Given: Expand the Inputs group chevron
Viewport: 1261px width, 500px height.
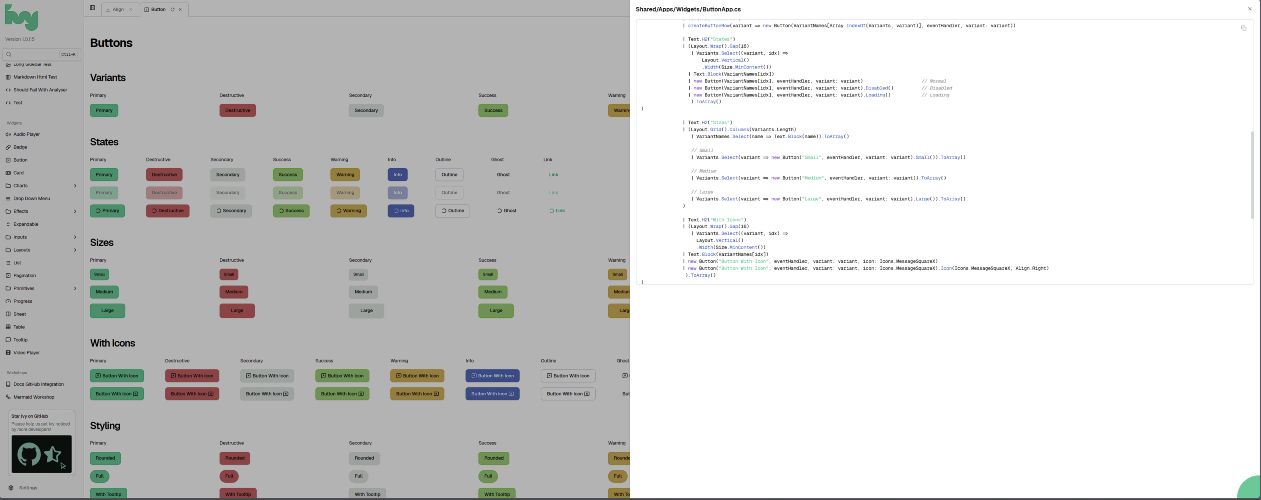Looking at the screenshot, I should click(x=74, y=237).
